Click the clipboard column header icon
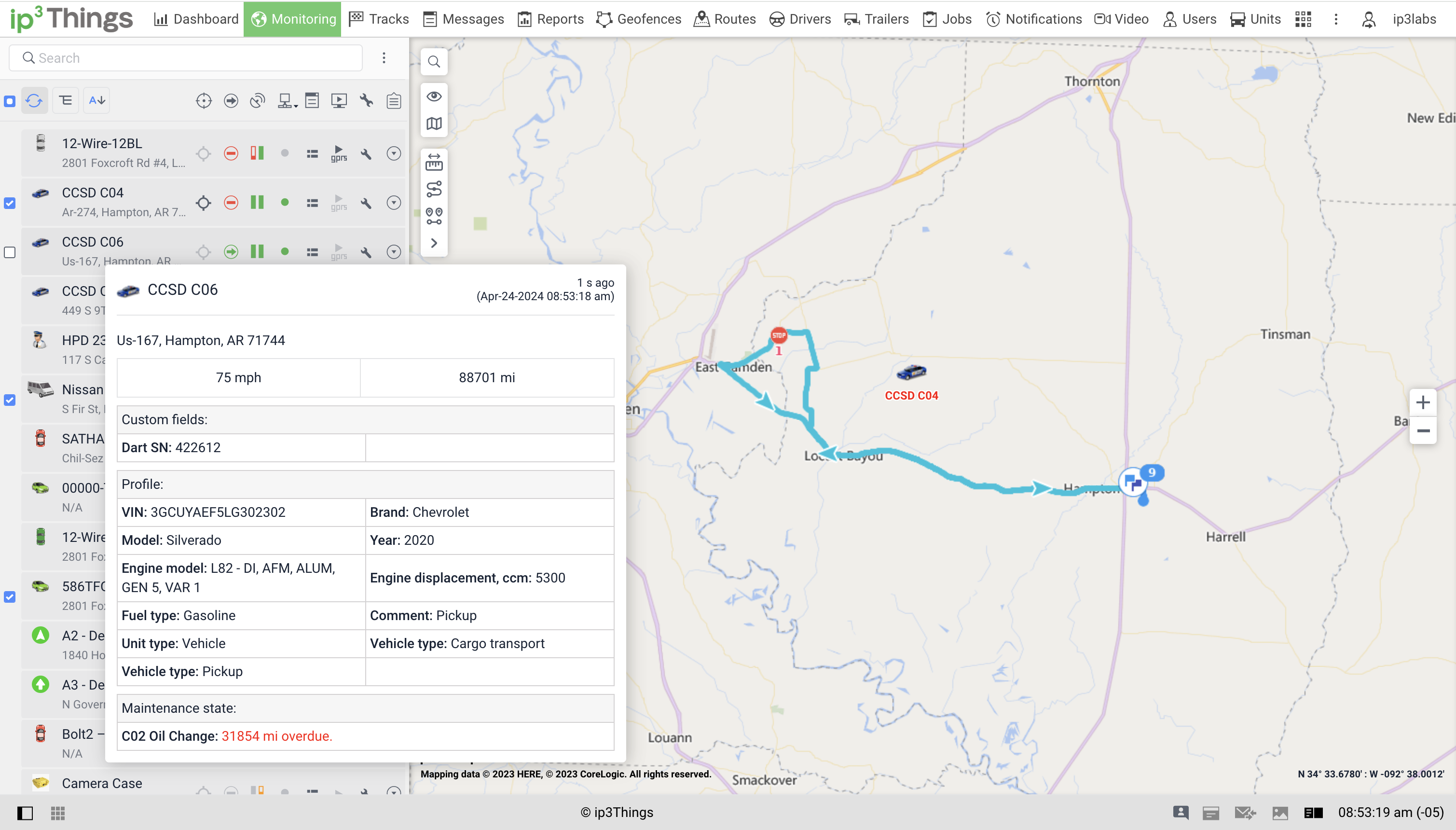Screen dimensions: 1456x830 click(394, 101)
